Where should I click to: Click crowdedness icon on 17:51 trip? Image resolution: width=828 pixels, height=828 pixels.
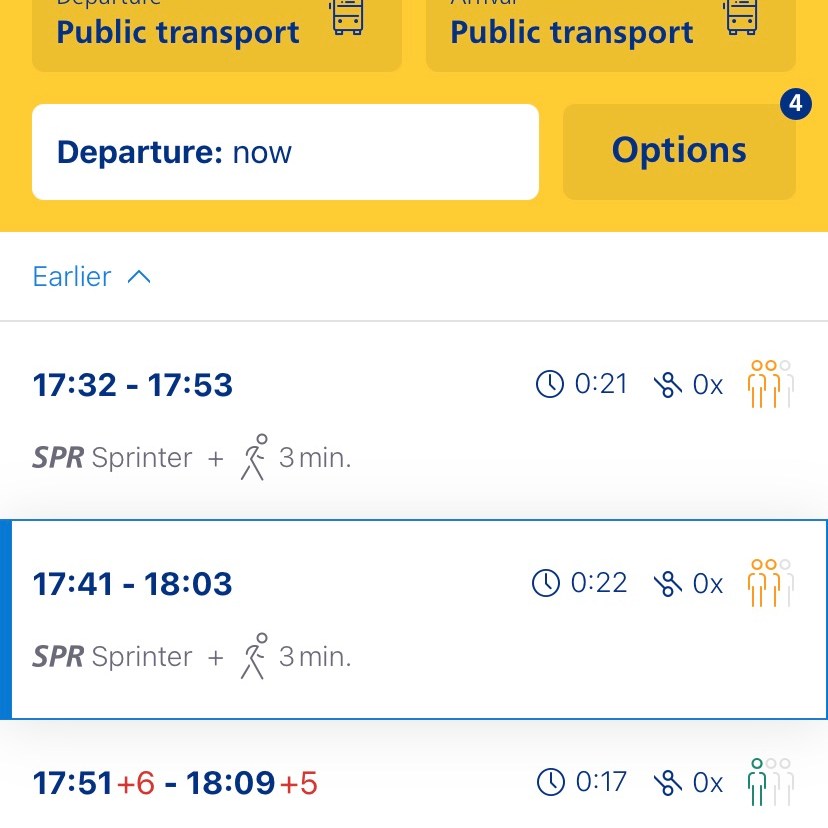[770, 782]
